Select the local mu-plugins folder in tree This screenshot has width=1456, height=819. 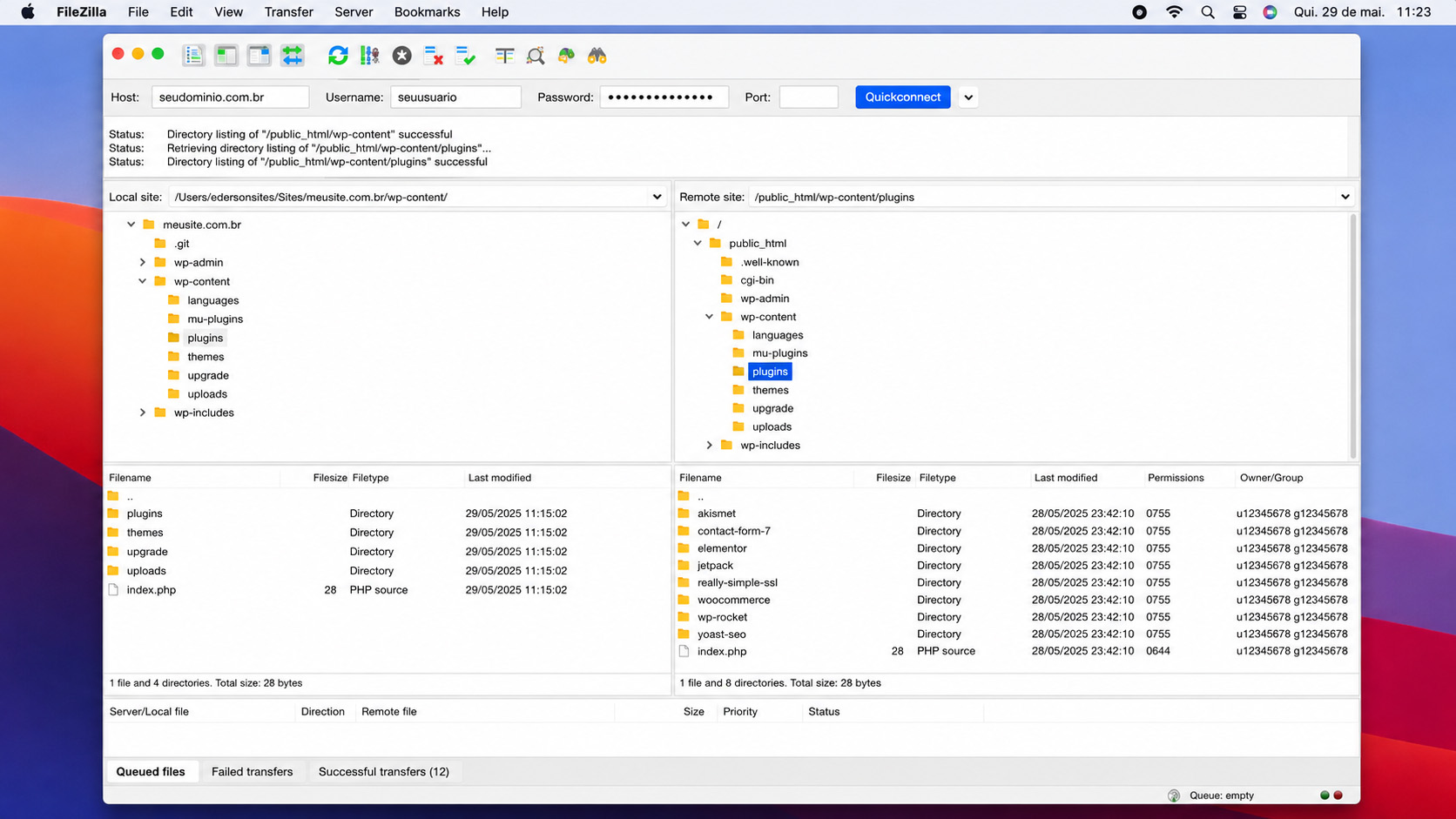click(214, 319)
